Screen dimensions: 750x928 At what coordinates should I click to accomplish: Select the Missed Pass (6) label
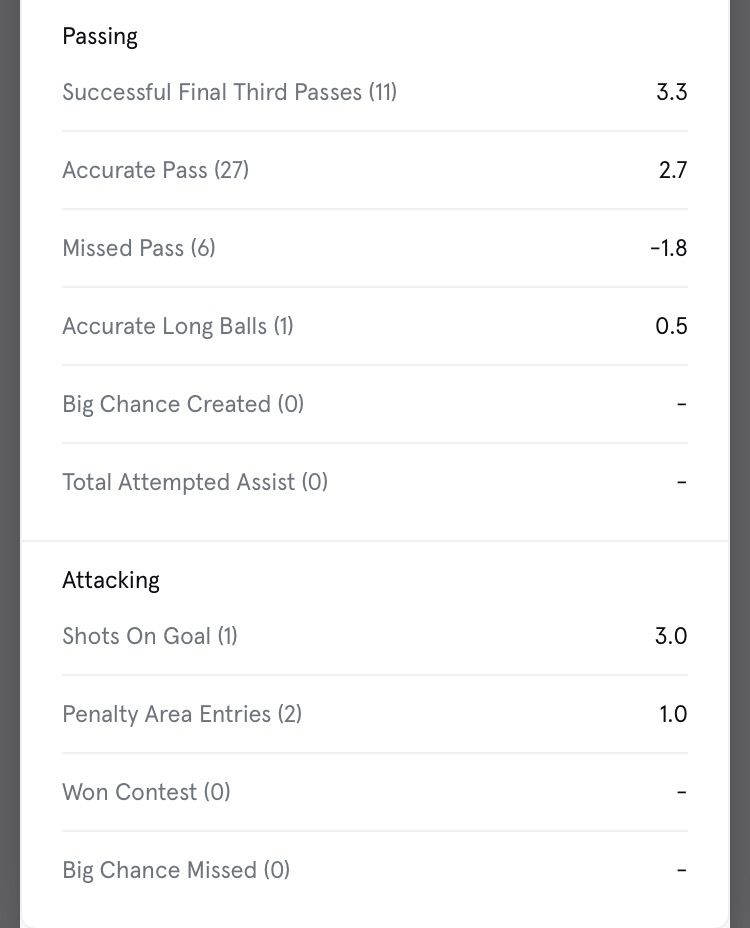[138, 249]
